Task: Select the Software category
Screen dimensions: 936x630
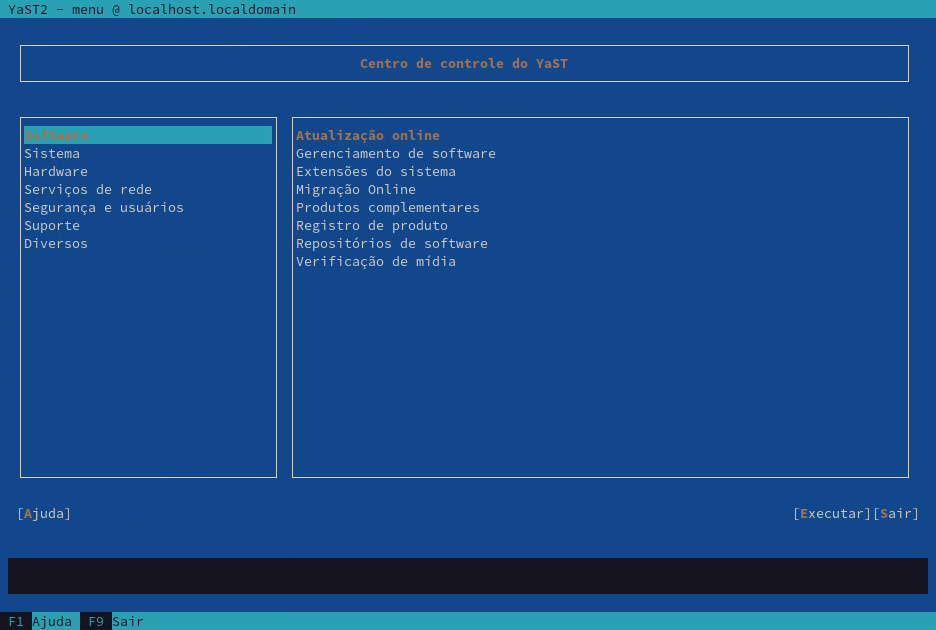Action: 147,136
